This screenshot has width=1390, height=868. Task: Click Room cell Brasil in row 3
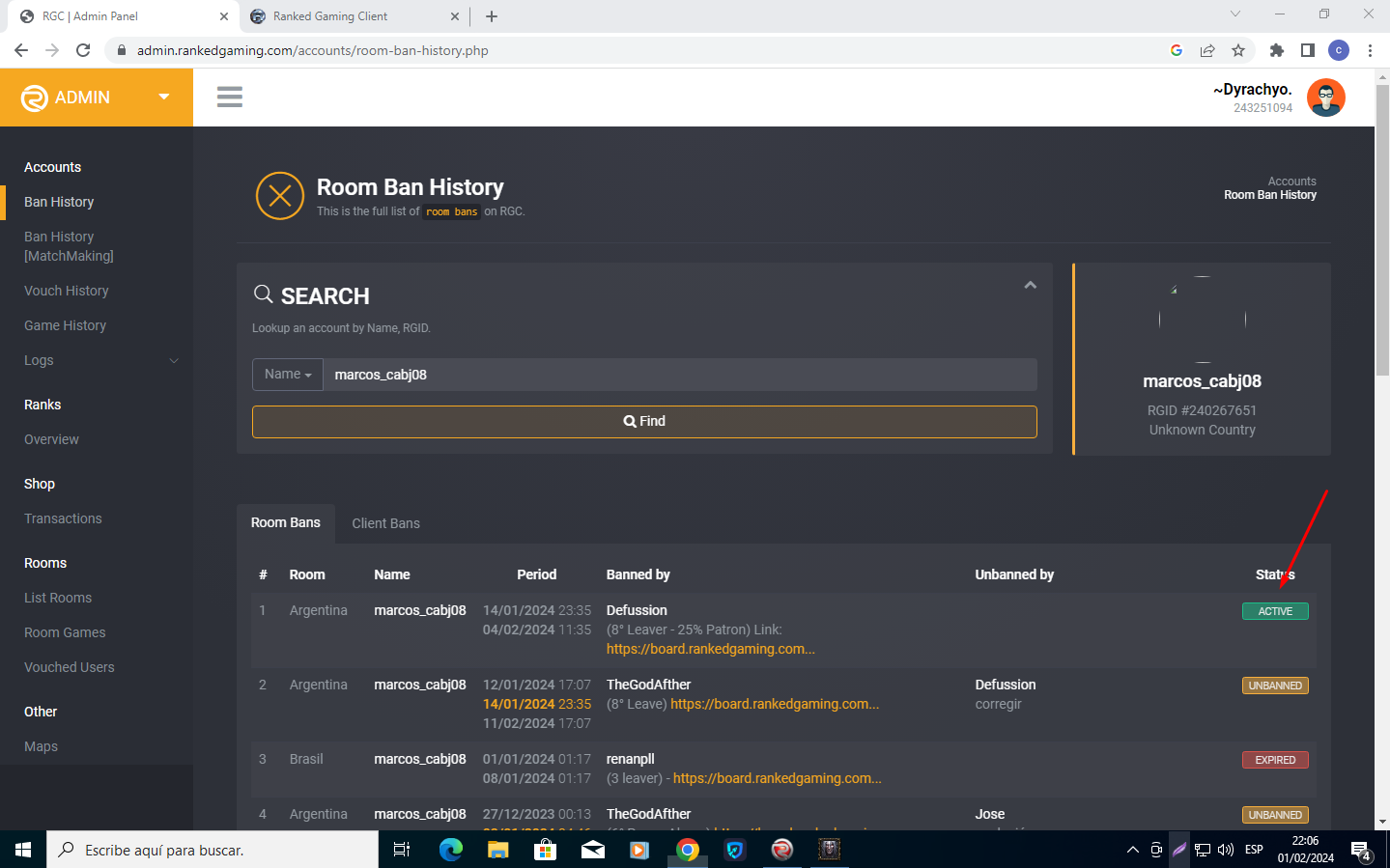click(306, 759)
